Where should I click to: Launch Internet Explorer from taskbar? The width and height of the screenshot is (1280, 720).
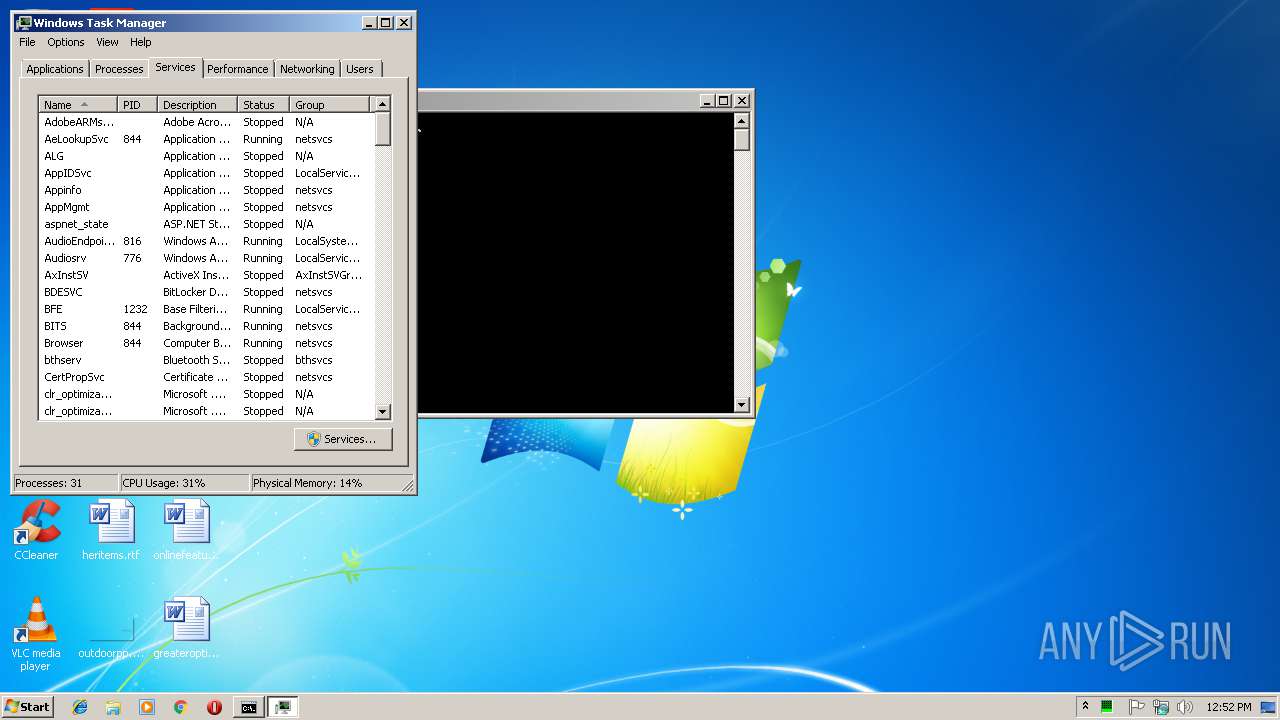click(x=80, y=707)
